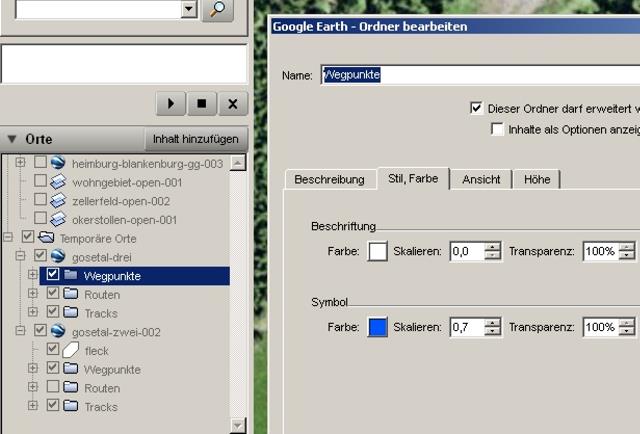This screenshot has width=640, height=434.
Task: Expand the selected Wegpunkte folder node
Action: (33, 274)
